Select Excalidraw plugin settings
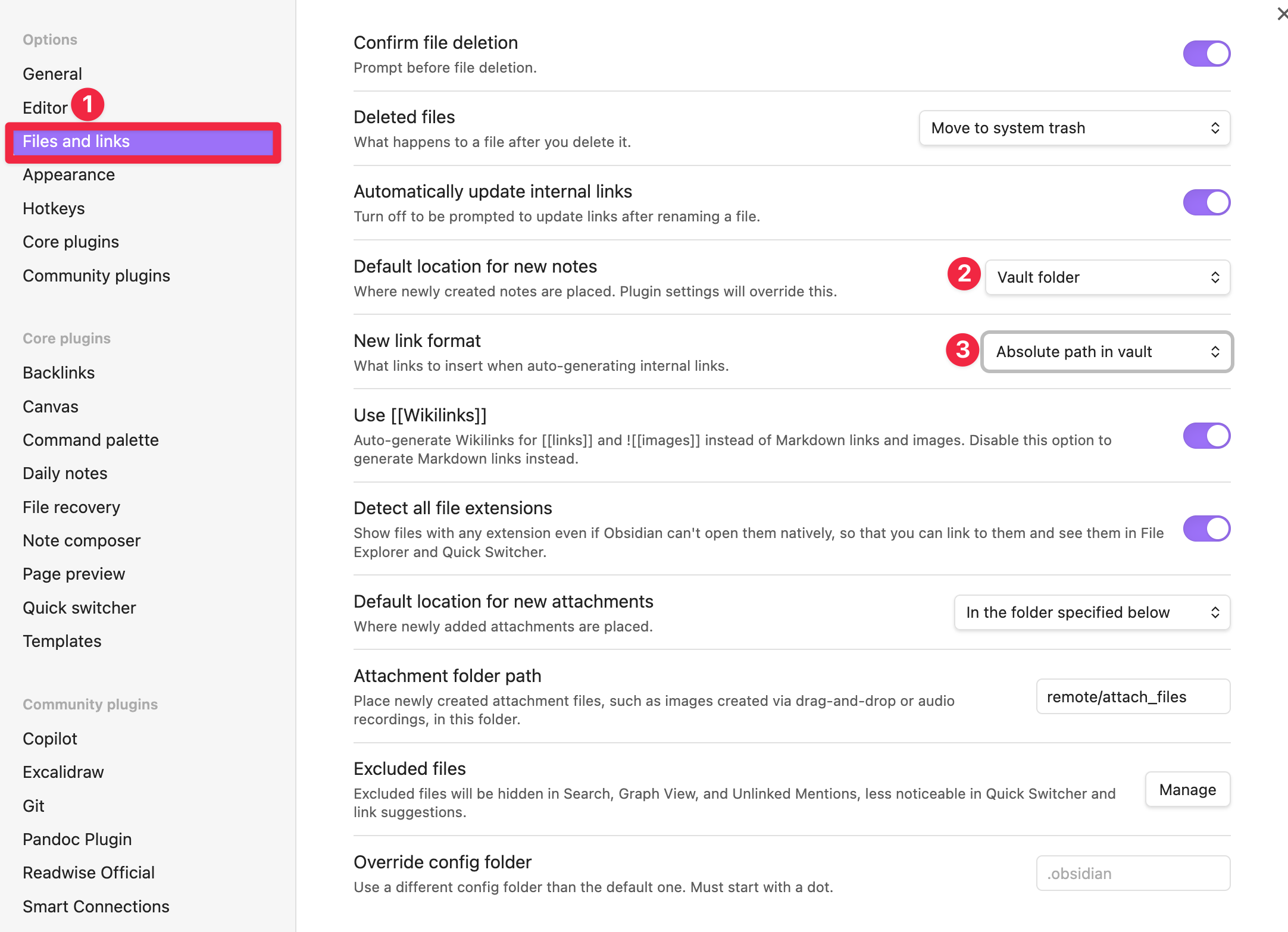The width and height of the screenshot is (1288, 932). click(63, 773)
